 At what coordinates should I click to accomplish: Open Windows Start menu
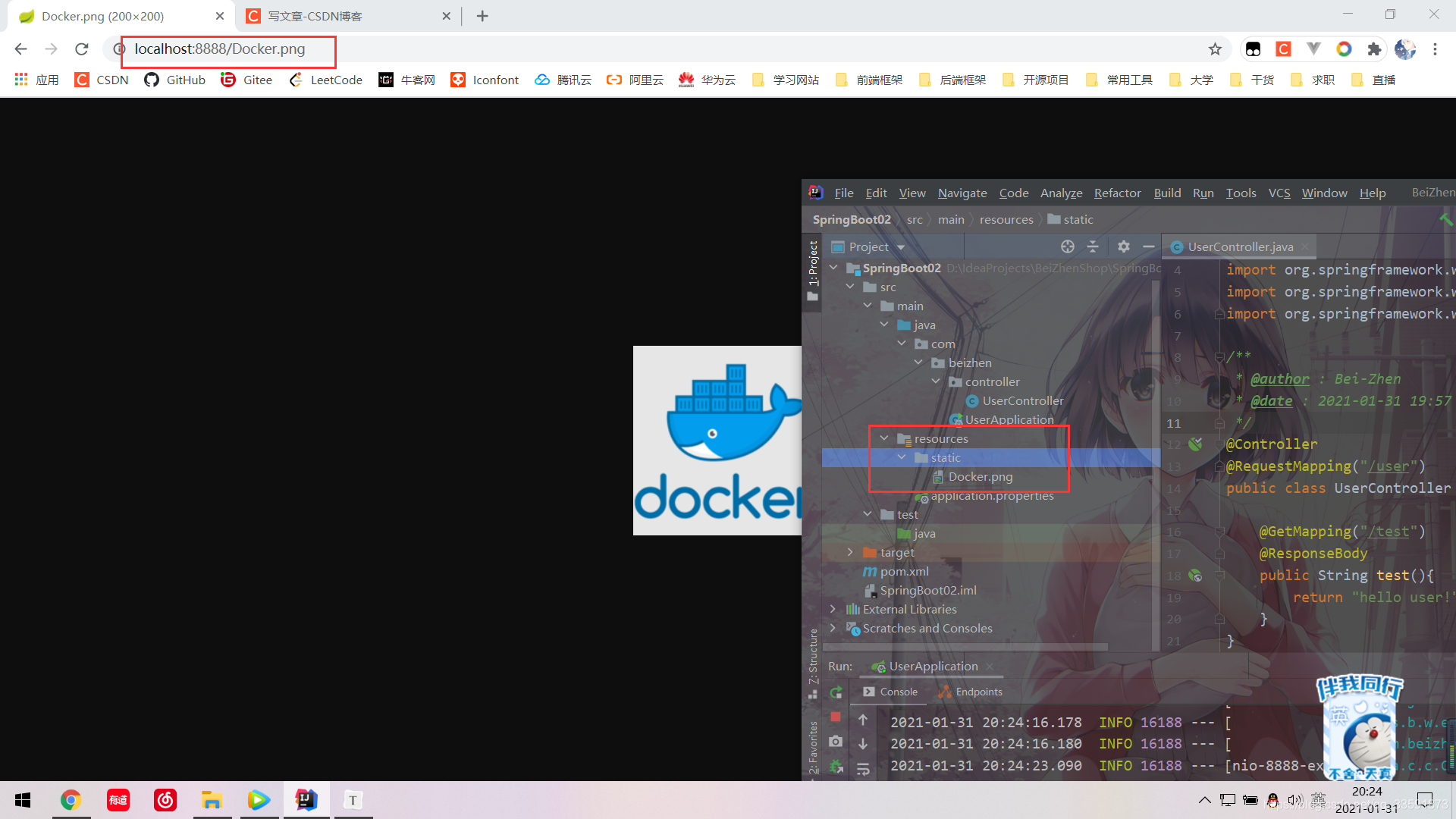tap(23, 800)
